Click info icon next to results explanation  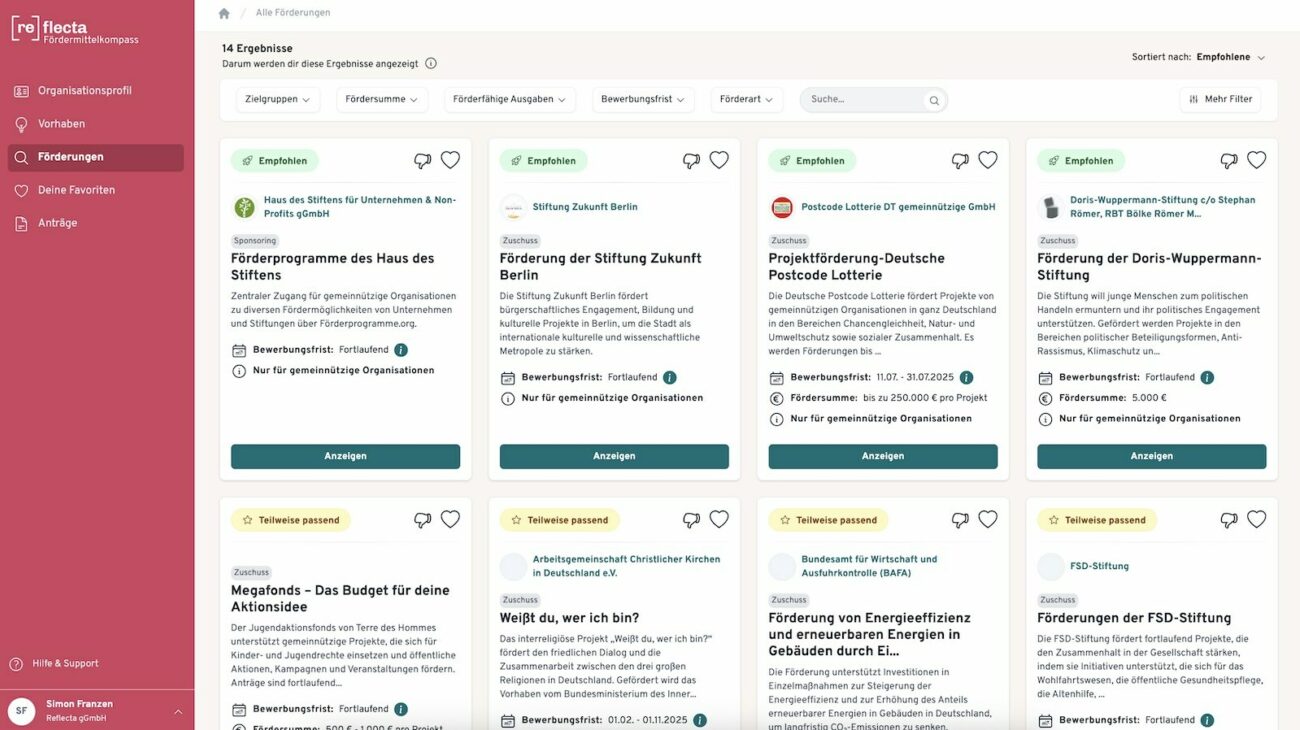coord(431,63)
